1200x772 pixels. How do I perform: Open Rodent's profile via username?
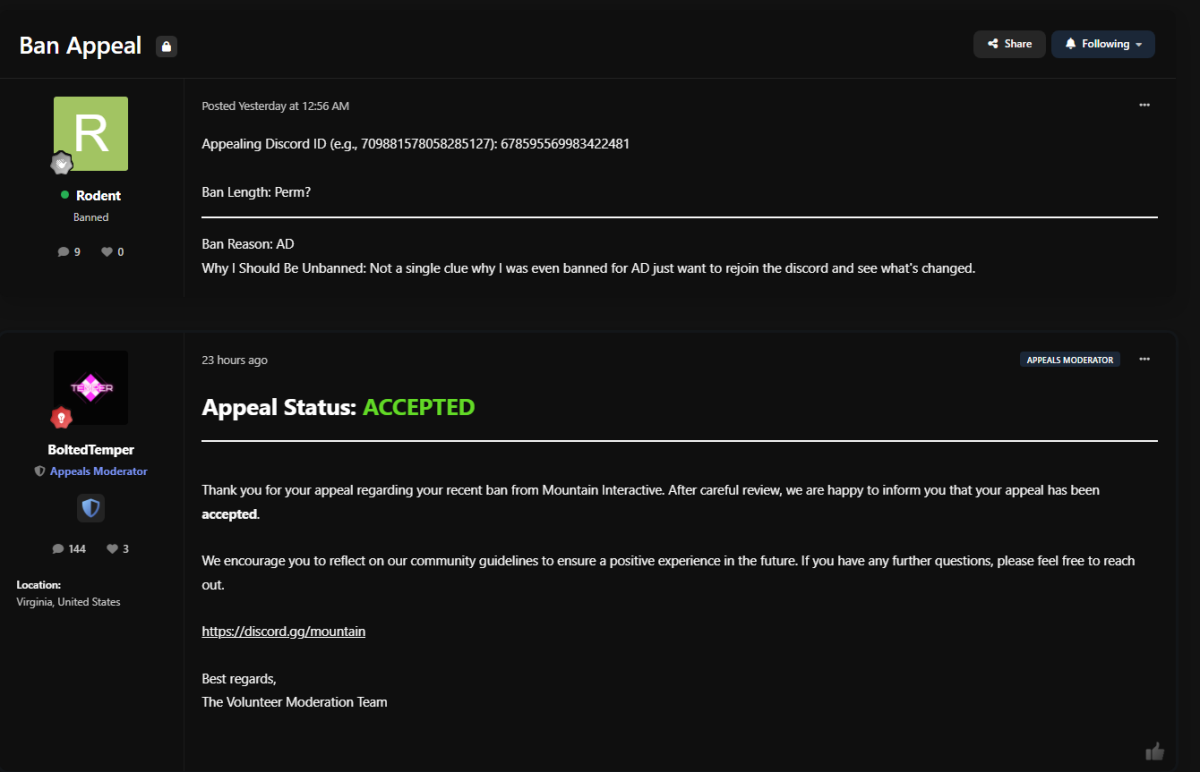[98, 195]
